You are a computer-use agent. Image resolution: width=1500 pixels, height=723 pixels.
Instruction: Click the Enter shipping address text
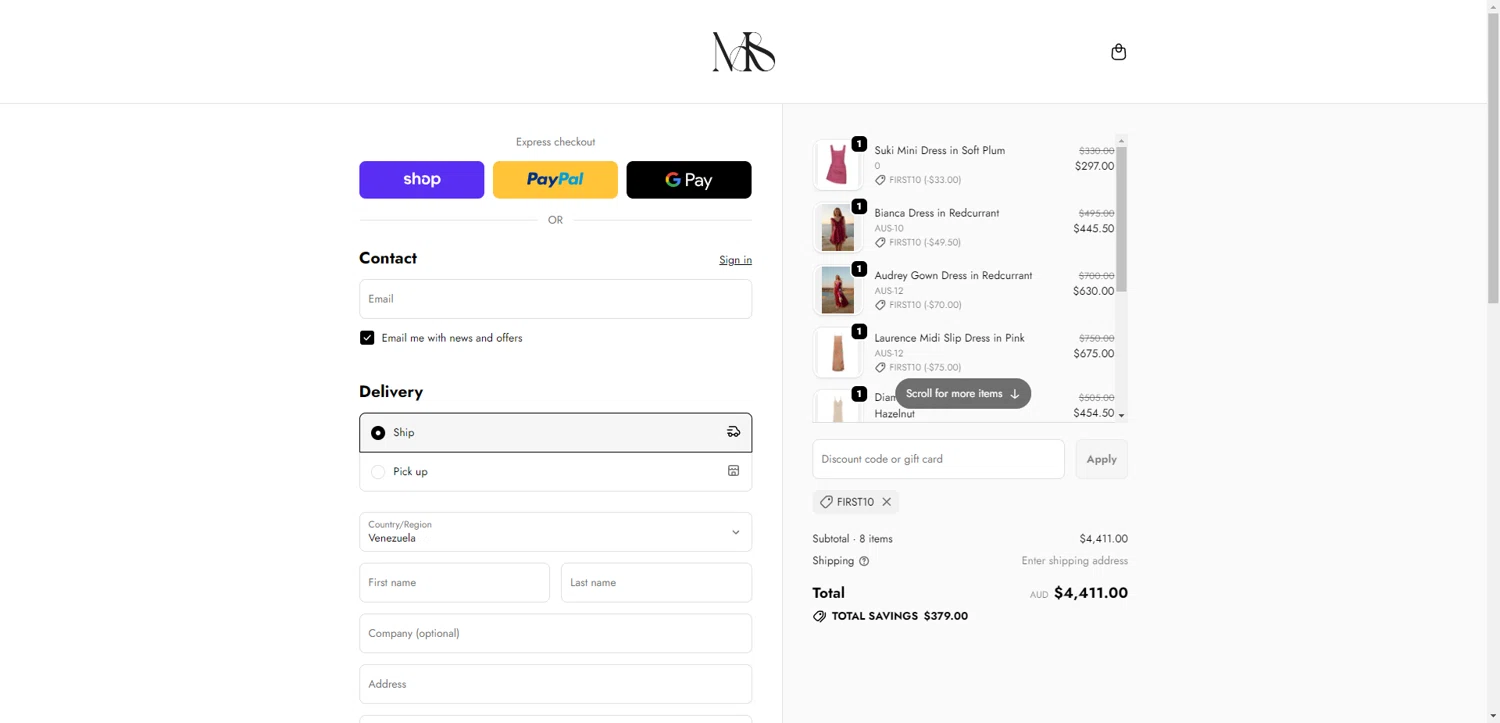point(1074,561)
